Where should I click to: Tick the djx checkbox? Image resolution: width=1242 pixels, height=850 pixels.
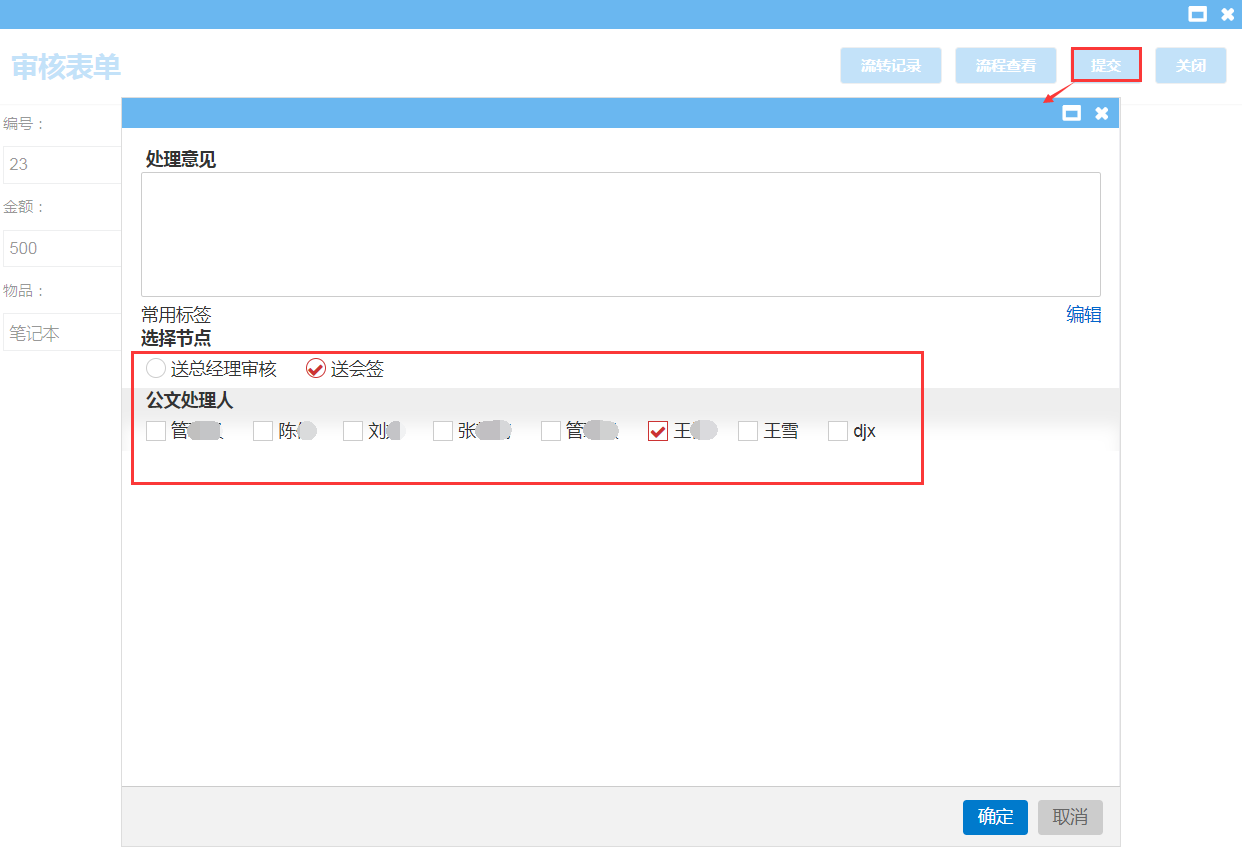point(838,431)
